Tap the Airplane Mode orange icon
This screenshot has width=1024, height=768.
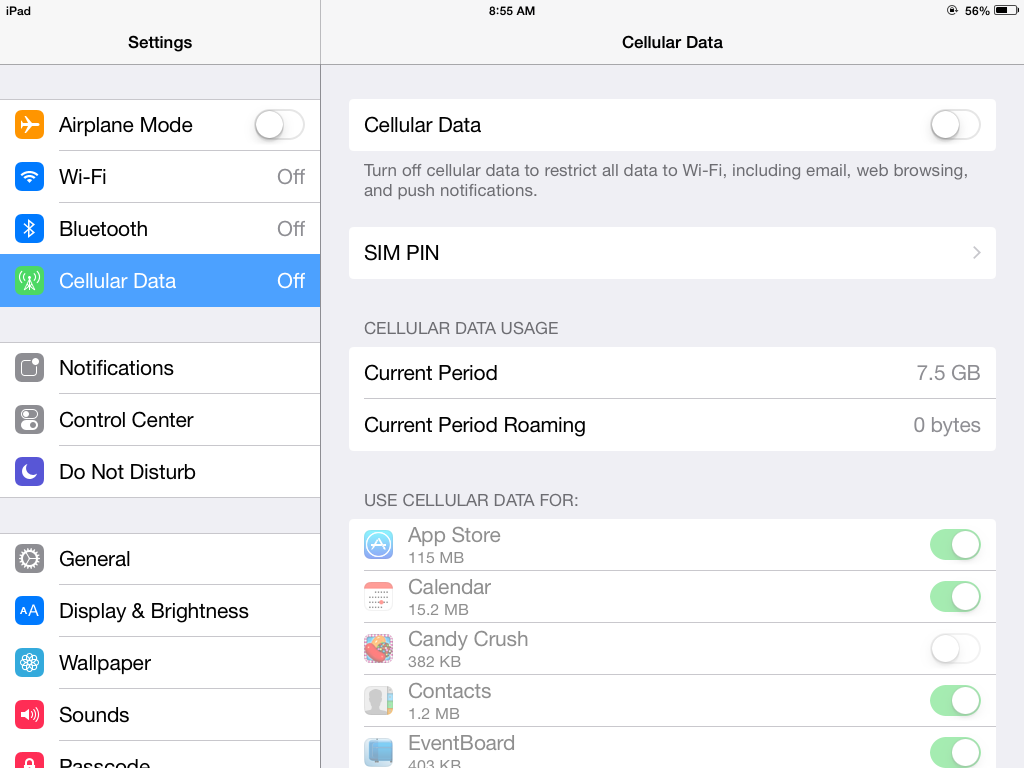click(30, 125)
